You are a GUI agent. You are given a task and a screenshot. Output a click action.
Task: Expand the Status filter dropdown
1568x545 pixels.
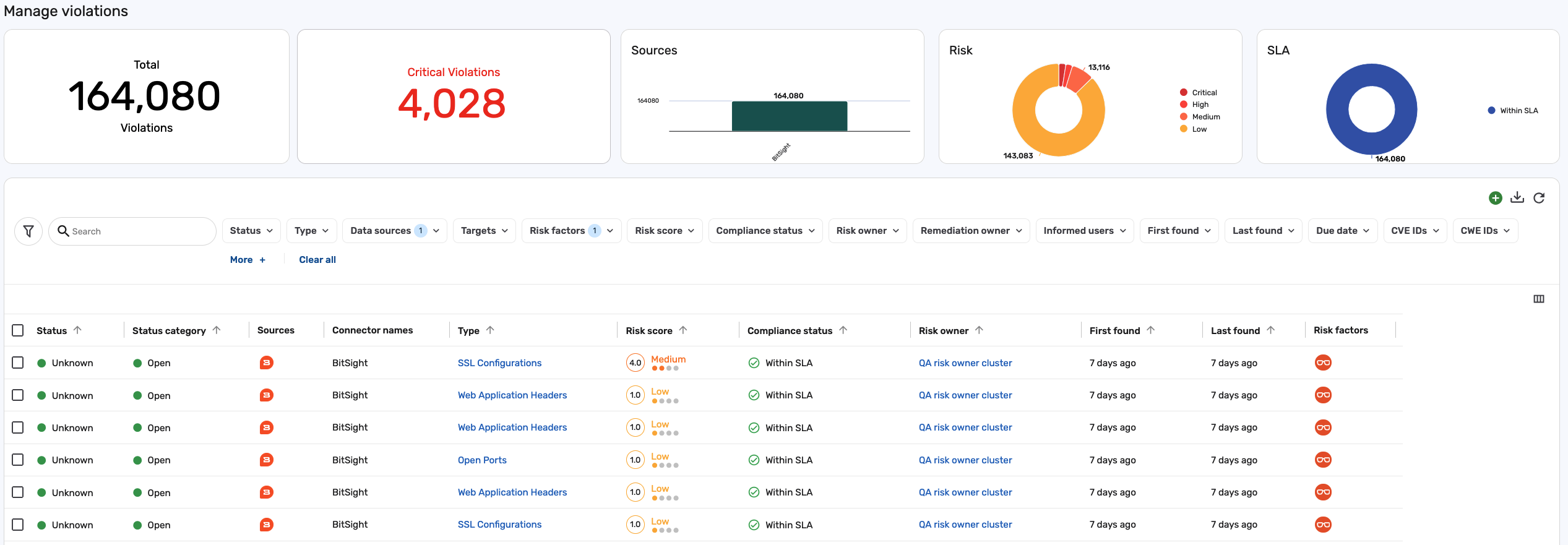pyautogui.click(x=251, y=231)
